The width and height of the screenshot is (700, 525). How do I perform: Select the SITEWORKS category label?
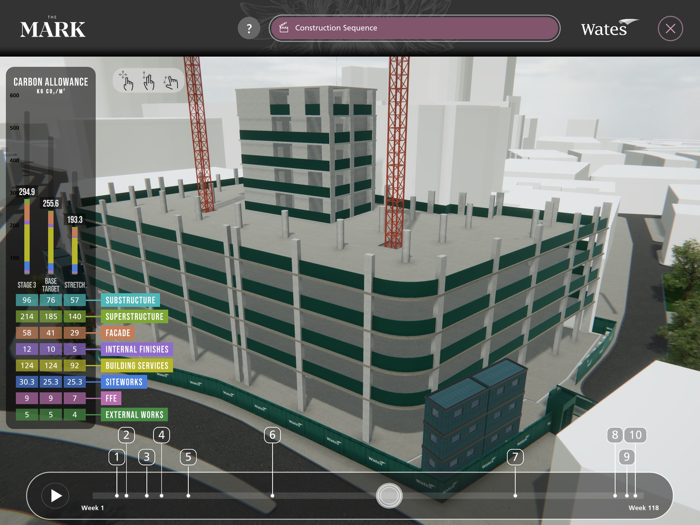124,382
